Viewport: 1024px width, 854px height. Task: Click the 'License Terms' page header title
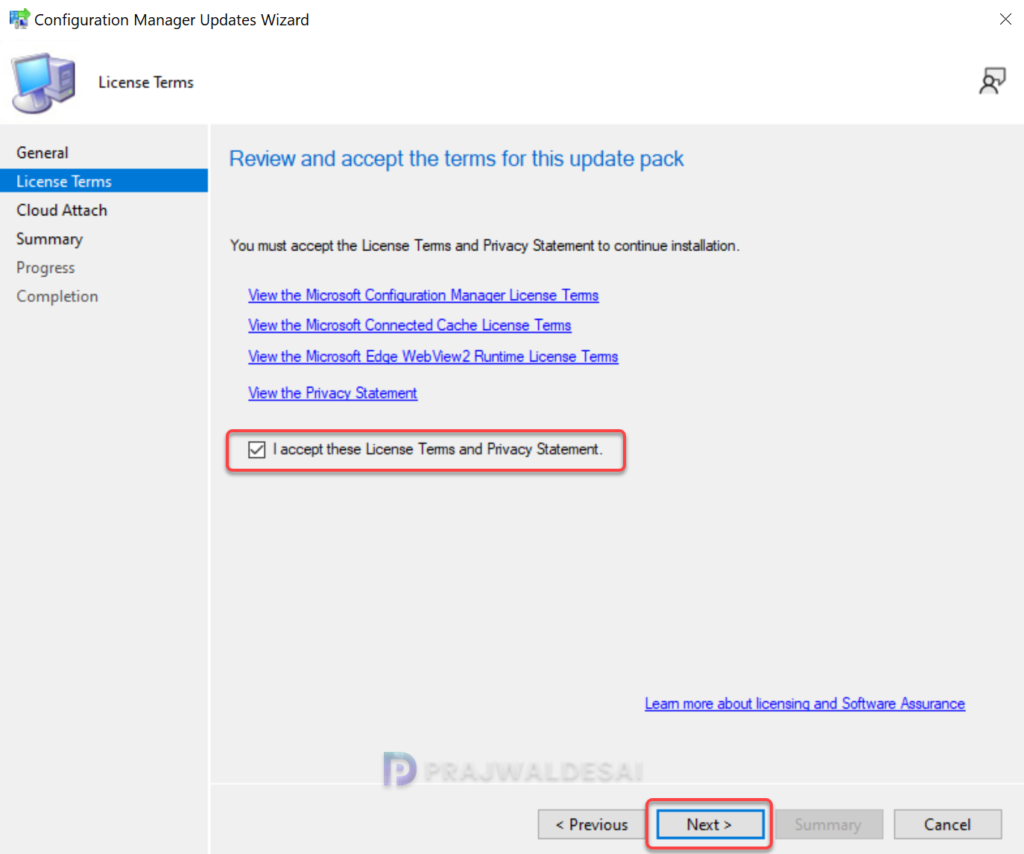pos(146,82)
